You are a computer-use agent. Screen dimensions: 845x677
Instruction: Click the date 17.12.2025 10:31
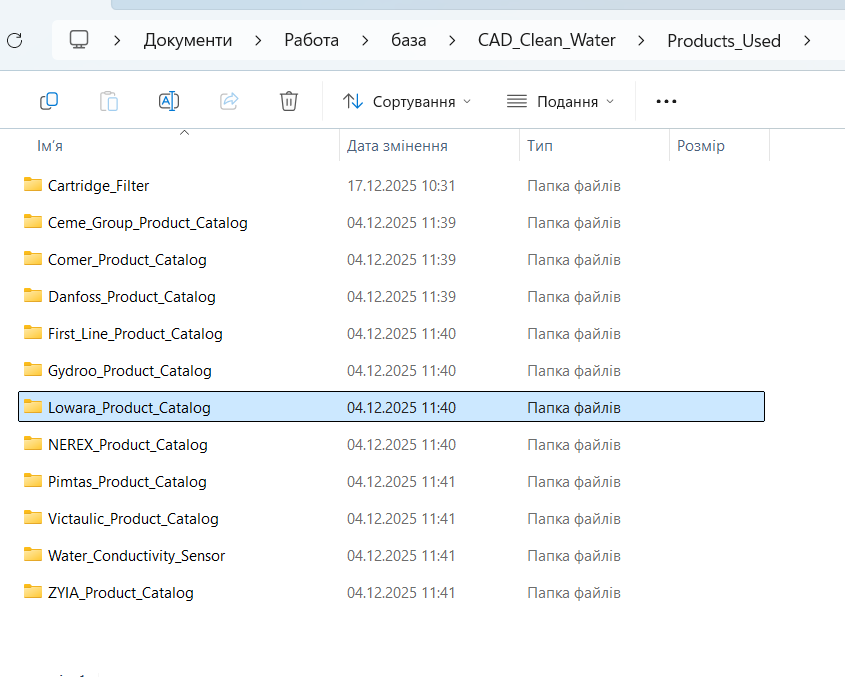pyautogui.click(x=401, y=186)
